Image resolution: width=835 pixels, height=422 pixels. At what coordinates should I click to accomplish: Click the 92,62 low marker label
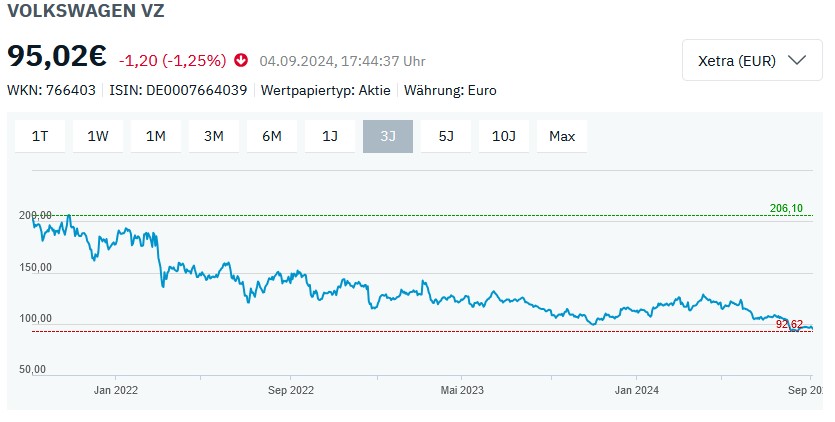click(789, 324)
